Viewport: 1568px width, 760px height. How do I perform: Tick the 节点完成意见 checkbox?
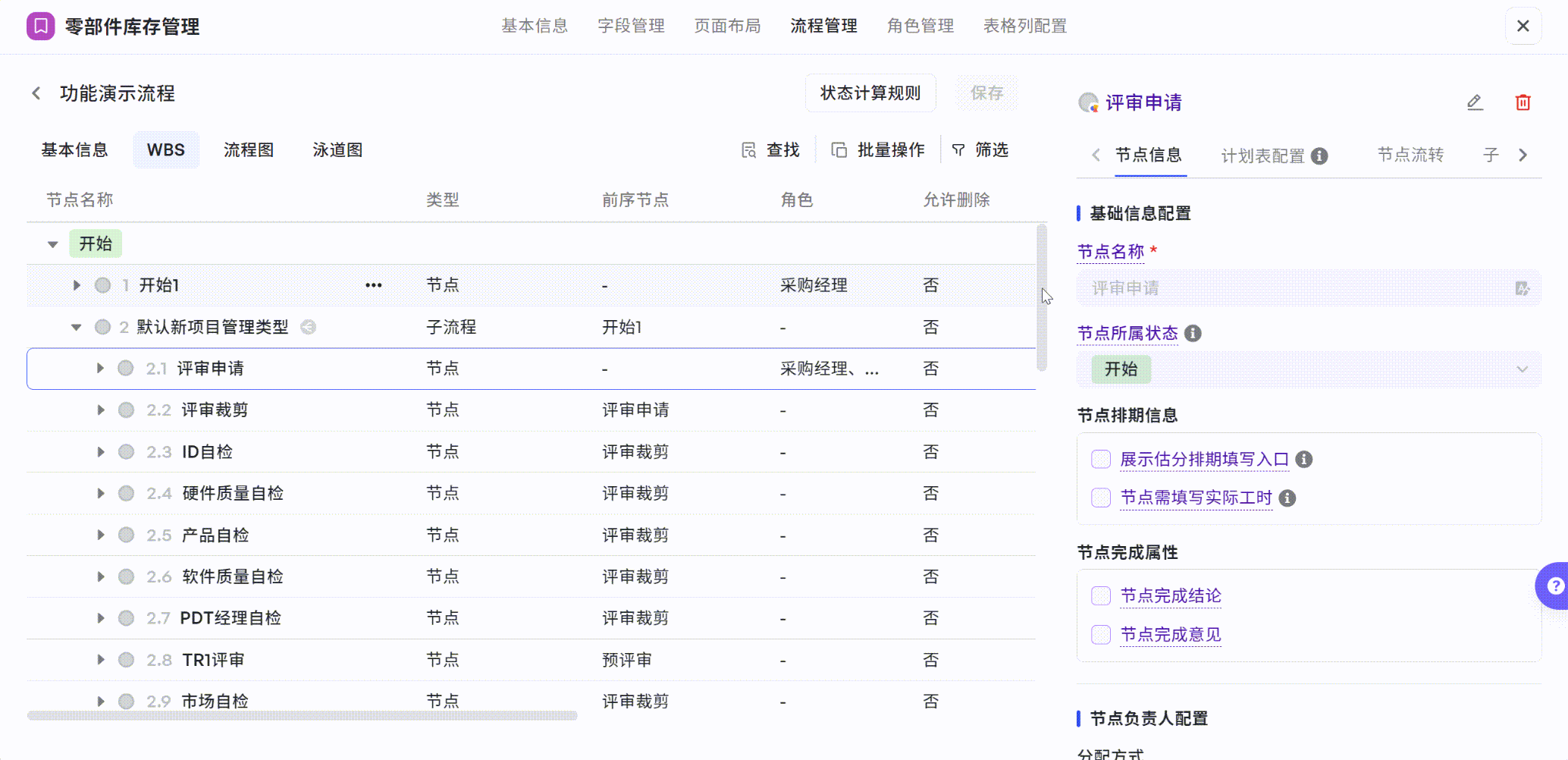1101,635
